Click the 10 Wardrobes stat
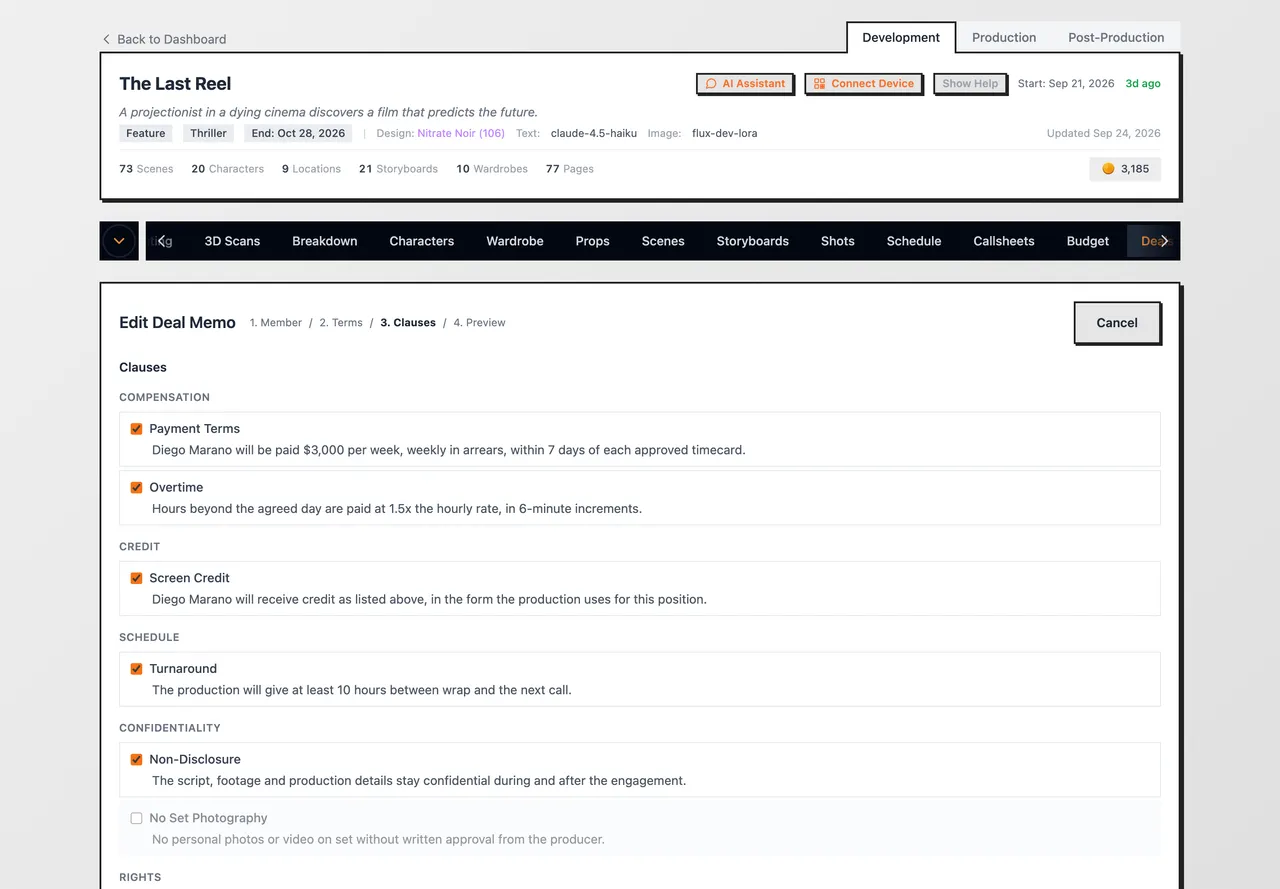The height and width of the screenshot is (889, 1280). tap(492, 169)
